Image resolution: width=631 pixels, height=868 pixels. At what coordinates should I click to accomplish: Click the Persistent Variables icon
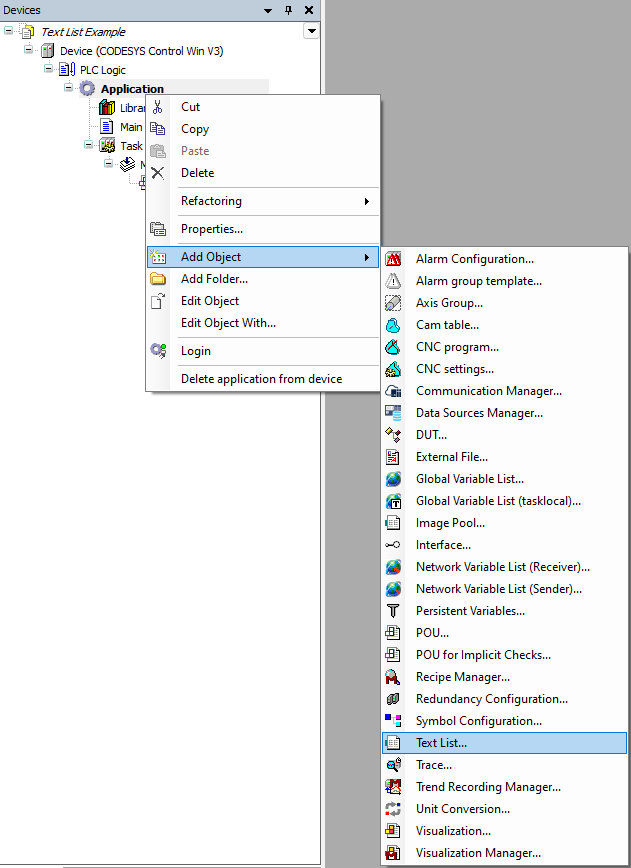393,611
